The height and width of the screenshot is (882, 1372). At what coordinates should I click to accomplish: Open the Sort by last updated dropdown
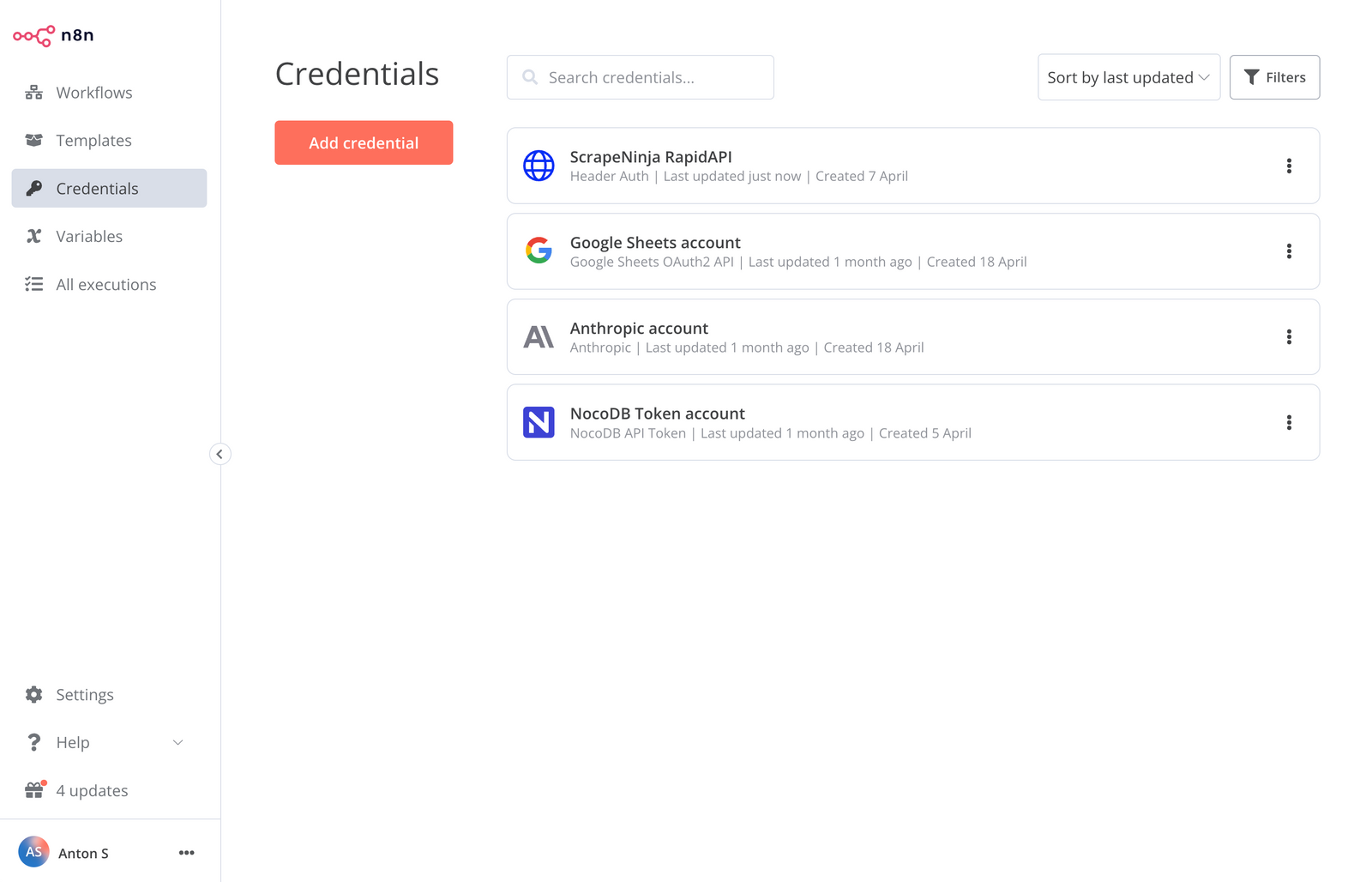click(1128, 78)
